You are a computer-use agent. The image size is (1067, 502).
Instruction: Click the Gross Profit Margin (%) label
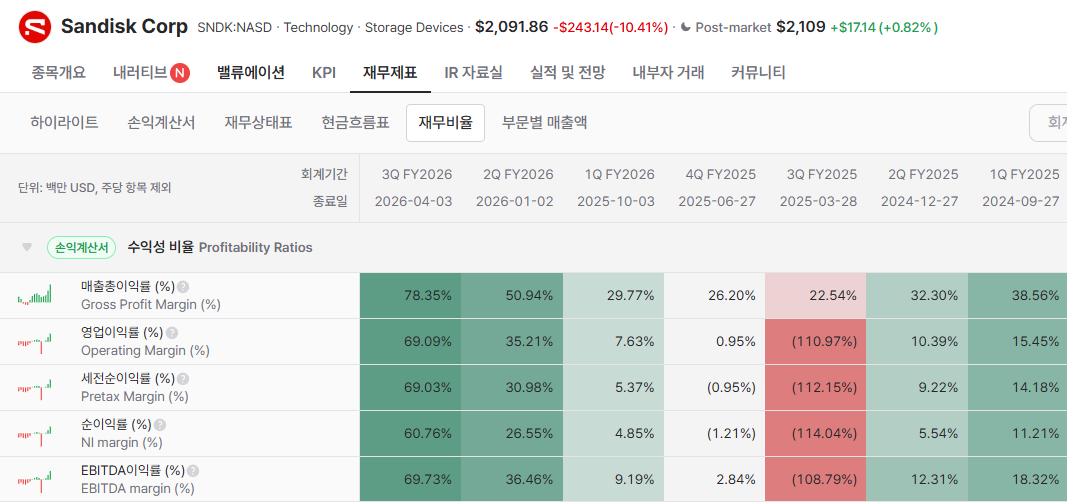point(150,305)
